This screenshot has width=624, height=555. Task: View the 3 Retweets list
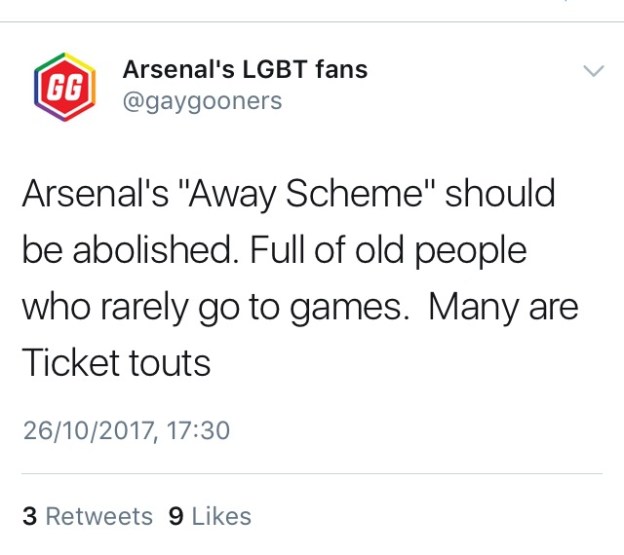87,516
